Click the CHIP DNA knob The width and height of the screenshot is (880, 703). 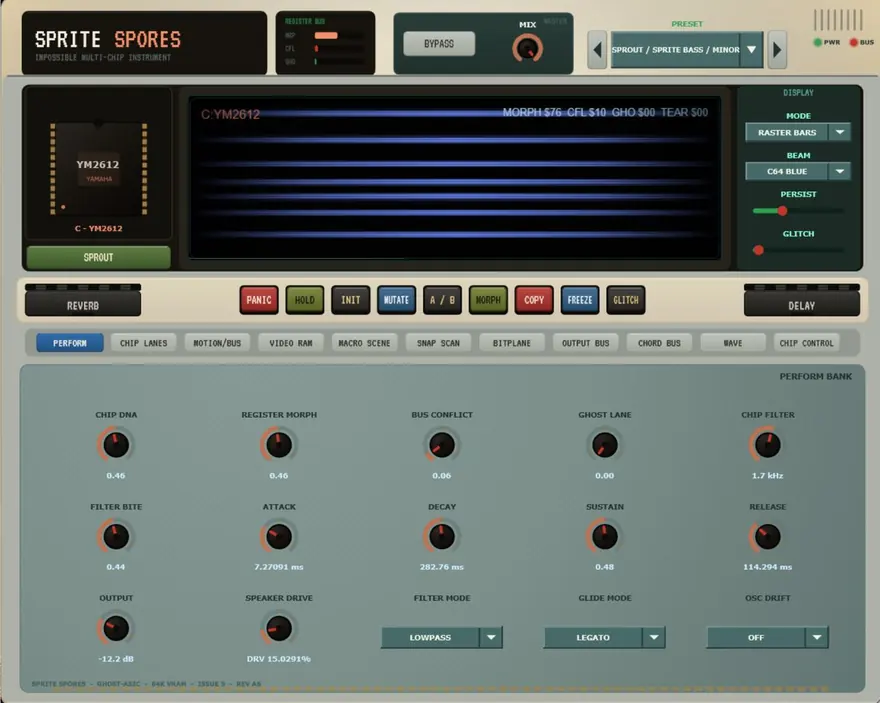coord(116,445)
